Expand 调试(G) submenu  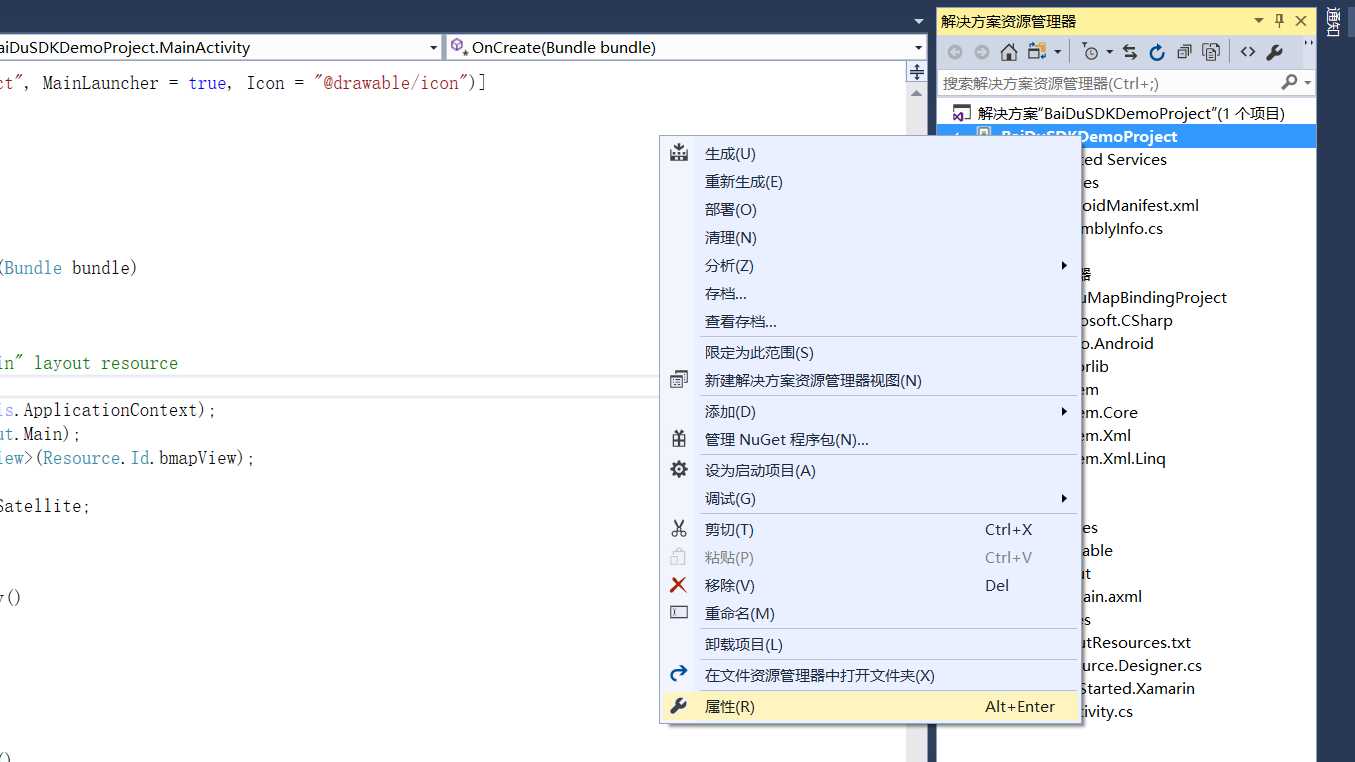point(868,499)
